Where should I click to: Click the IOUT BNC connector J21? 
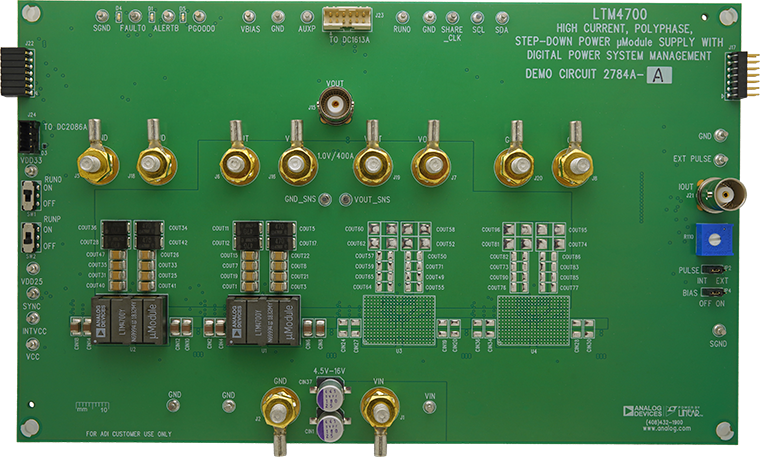click(722, 195)
